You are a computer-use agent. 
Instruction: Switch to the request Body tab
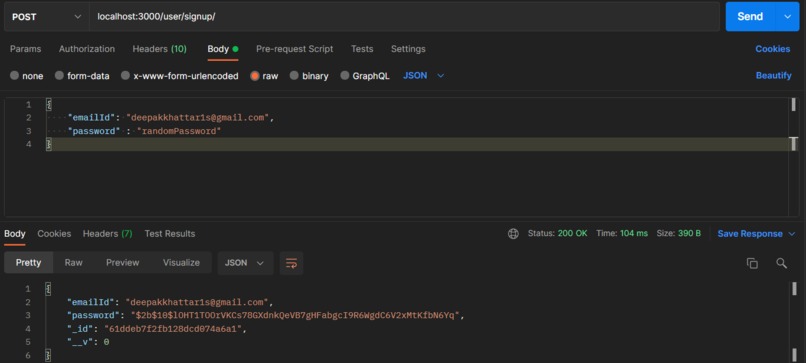(223, 49)
